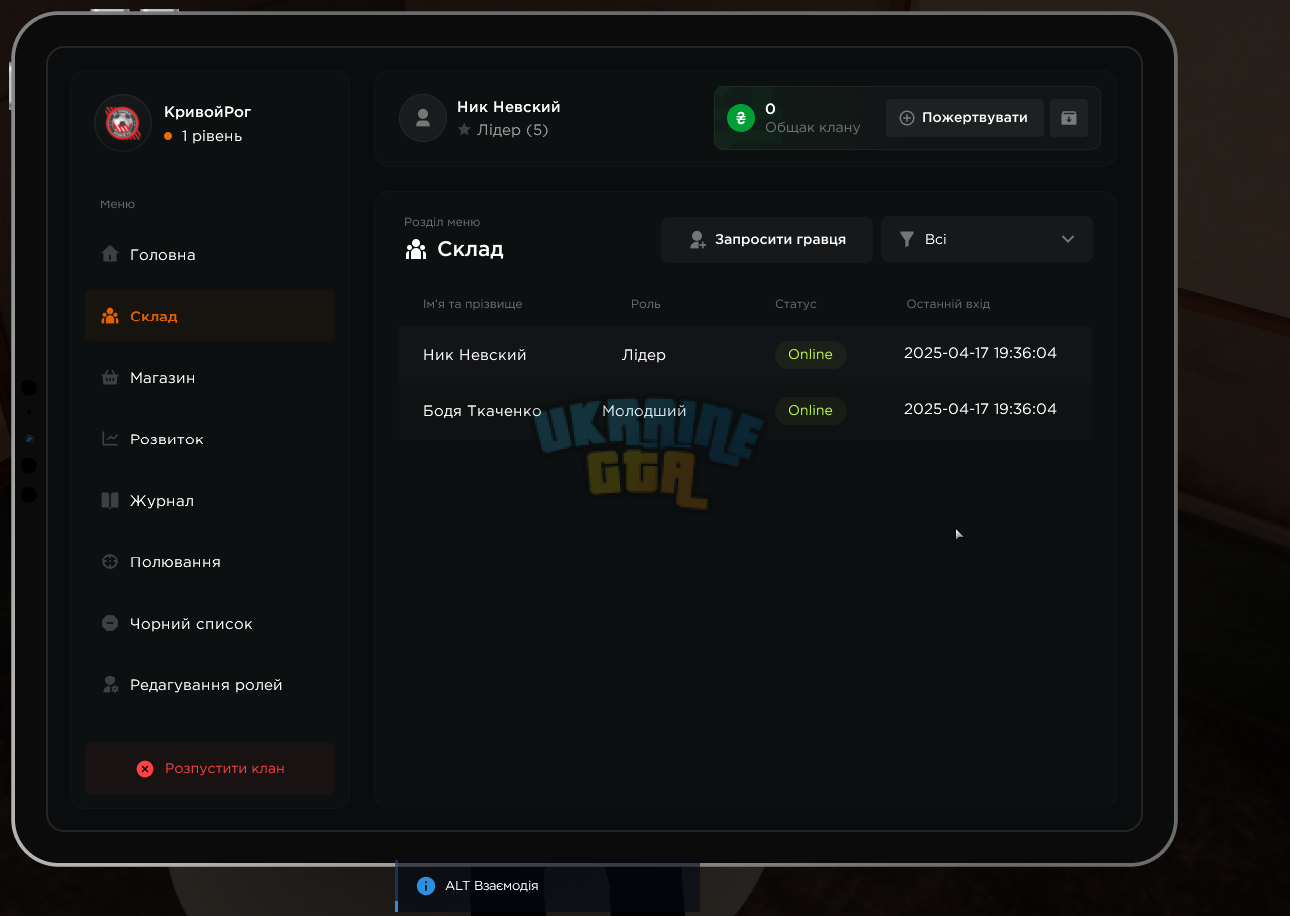
Task: Click the Останній вхід column header
Action: (x=948, y=304)
